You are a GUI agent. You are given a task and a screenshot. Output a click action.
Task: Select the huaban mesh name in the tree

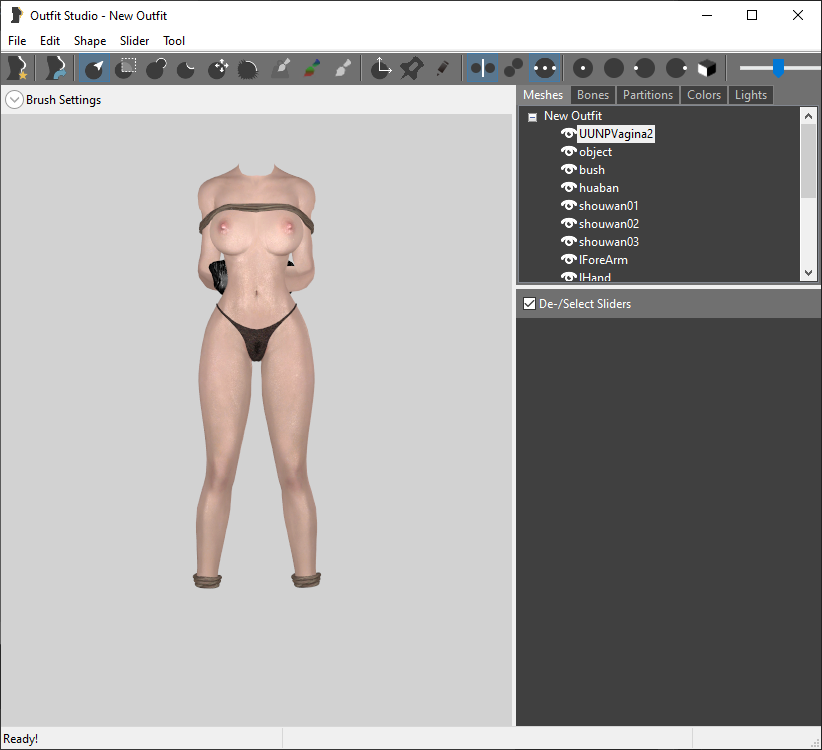coord(599,188)
